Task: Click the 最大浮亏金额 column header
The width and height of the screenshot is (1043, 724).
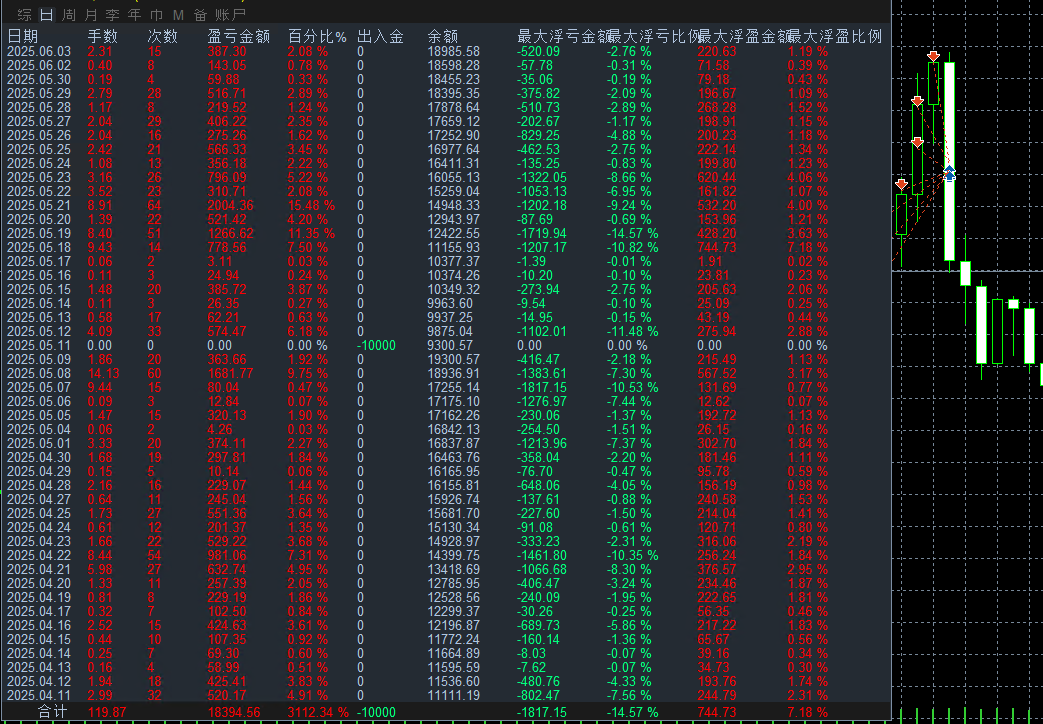Action: point(563,37)
